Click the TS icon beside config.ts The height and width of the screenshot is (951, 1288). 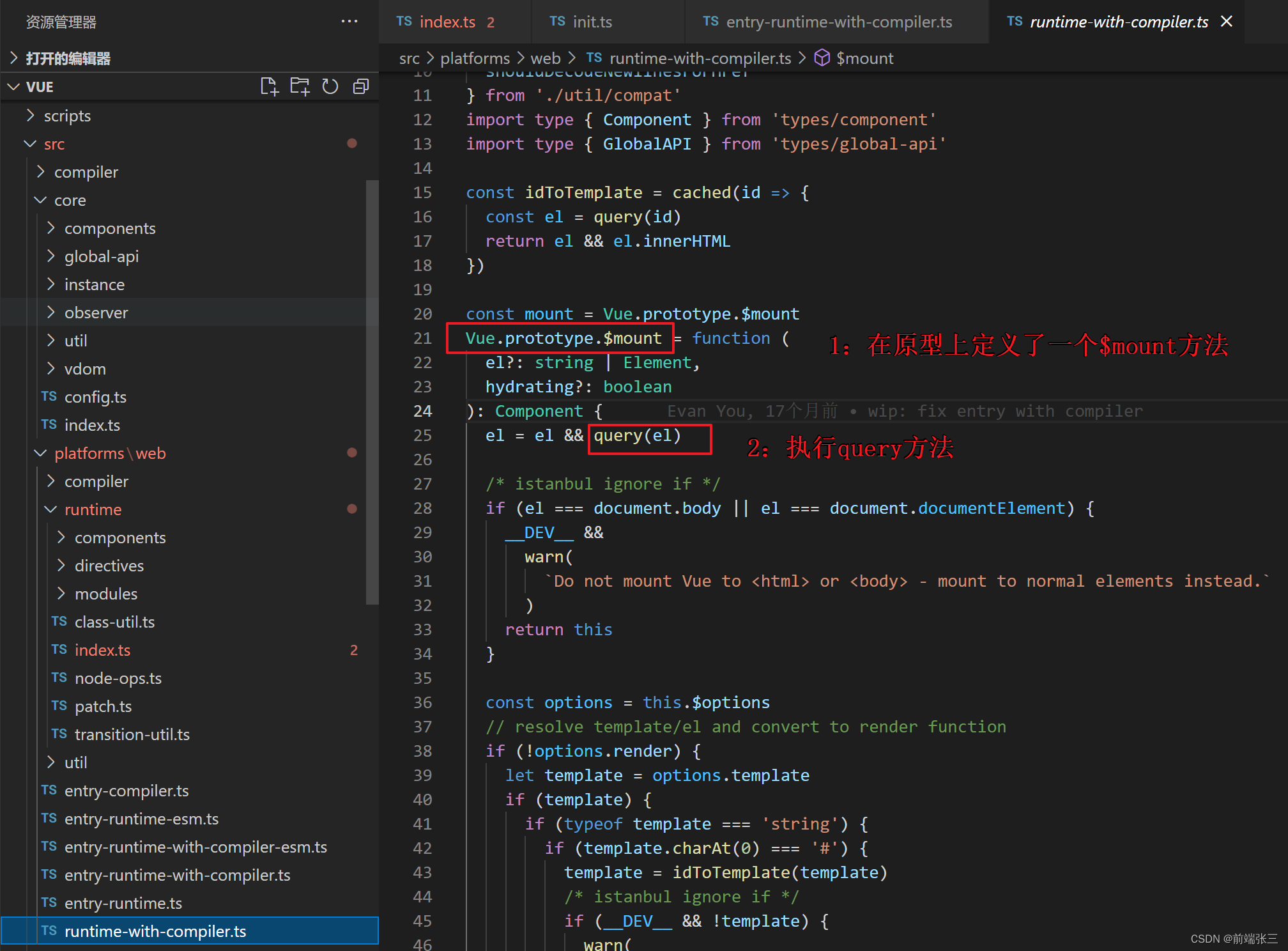[49, 397]
